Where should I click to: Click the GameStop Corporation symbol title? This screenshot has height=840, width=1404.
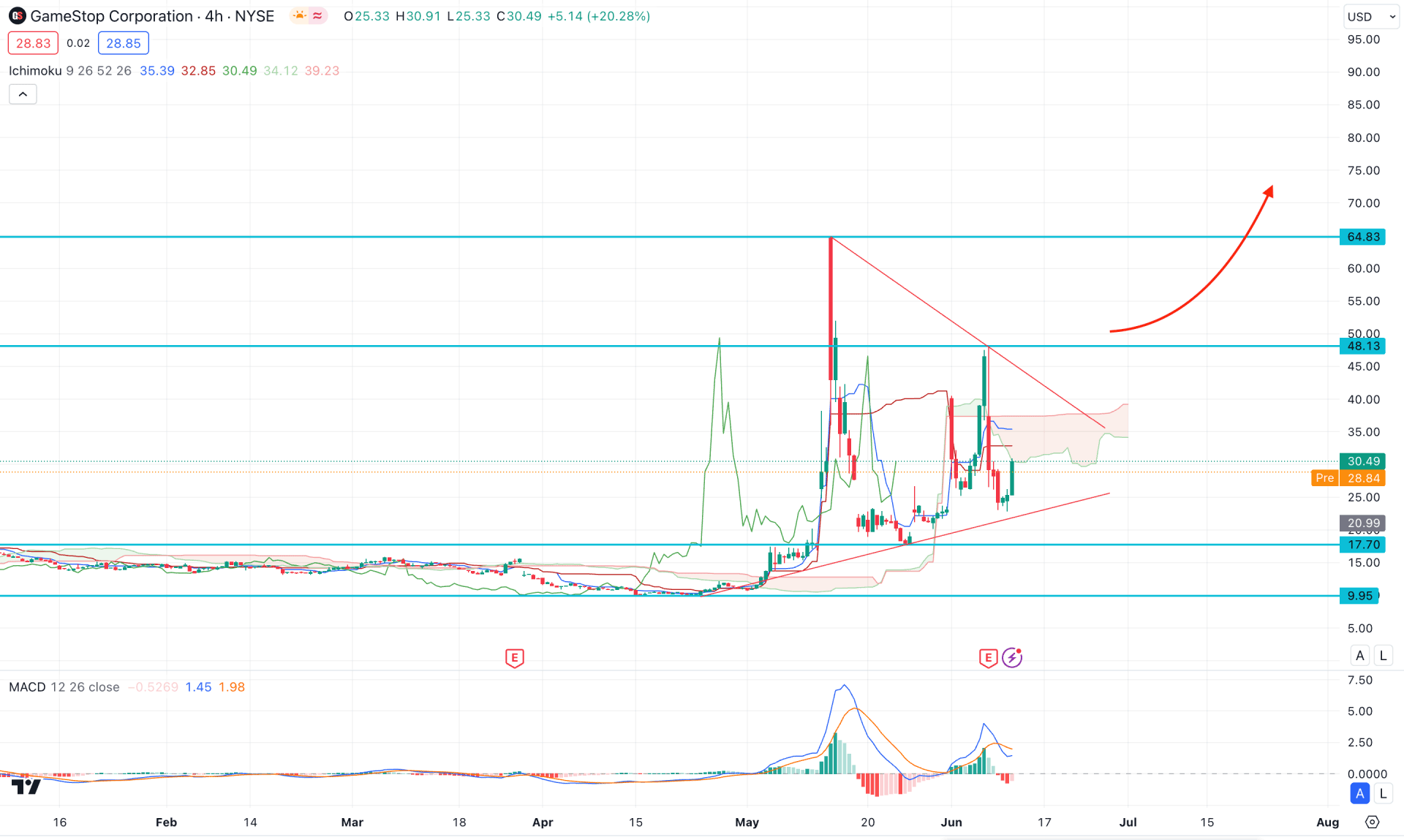(x=112, y=16)
